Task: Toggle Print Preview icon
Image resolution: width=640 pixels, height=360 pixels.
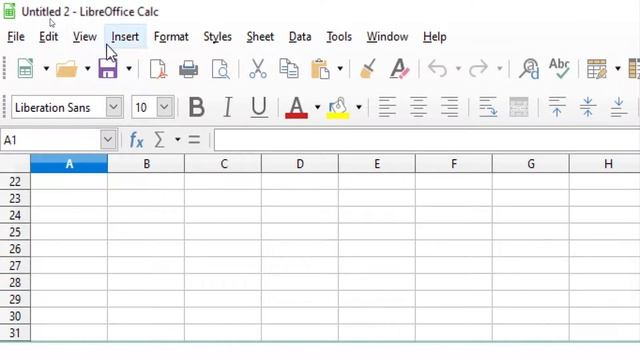Action: pos(220,69)
